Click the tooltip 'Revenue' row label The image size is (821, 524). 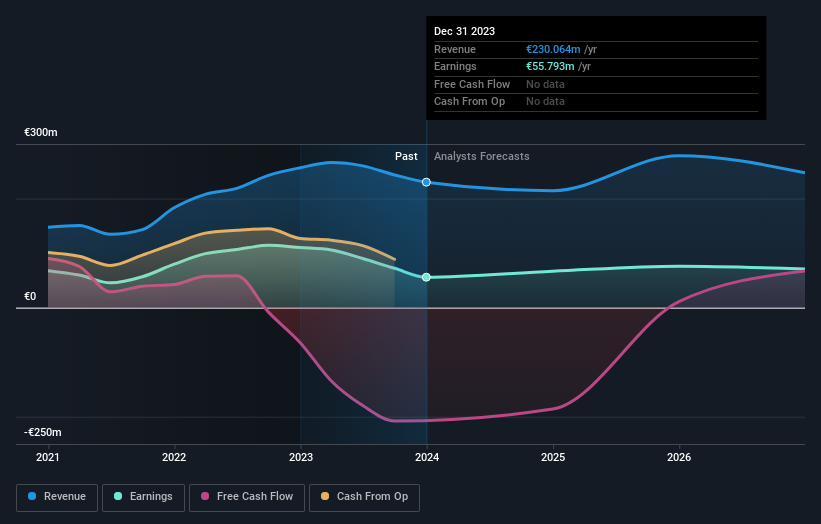[454, 49]
